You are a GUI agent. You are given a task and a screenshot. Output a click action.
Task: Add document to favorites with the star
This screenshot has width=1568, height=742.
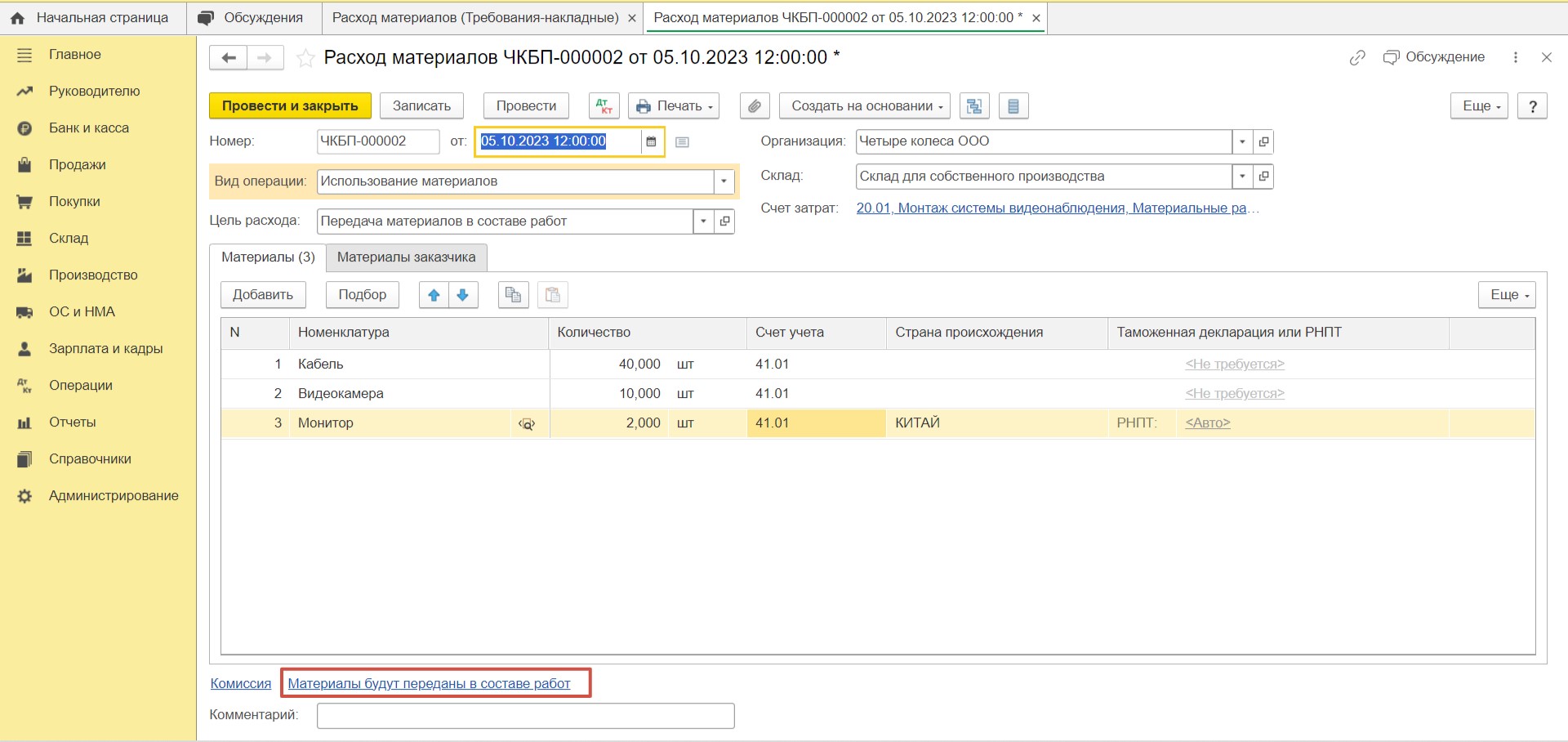click(305, 58)
